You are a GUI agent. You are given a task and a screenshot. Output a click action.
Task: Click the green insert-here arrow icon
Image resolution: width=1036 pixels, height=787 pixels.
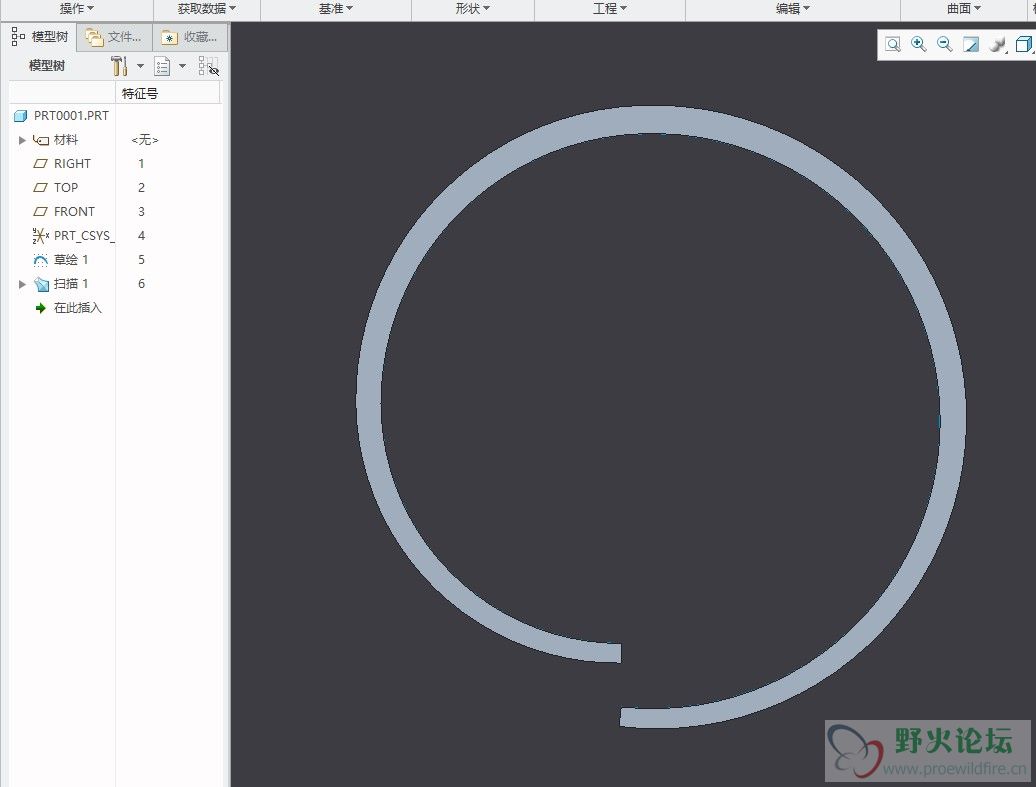pyautogui.click(x=40, y=308)
